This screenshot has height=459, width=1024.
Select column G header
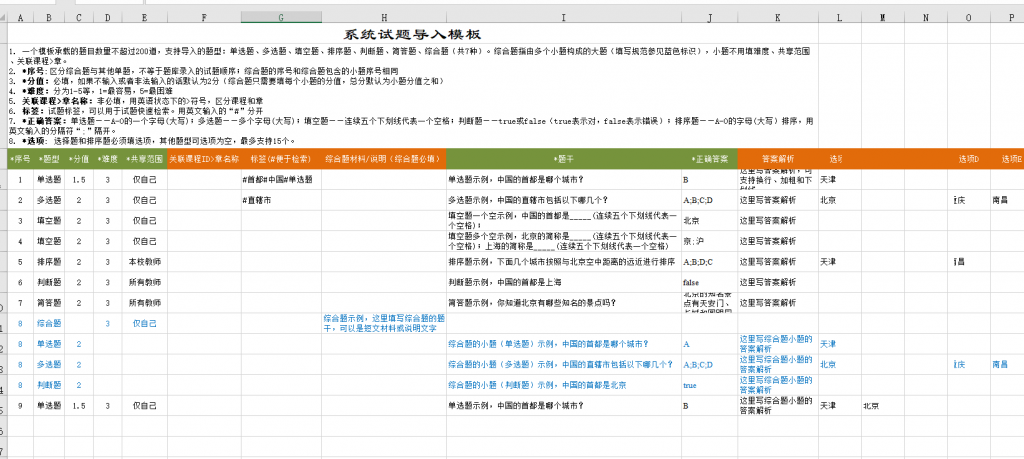(x=281, y=18)
